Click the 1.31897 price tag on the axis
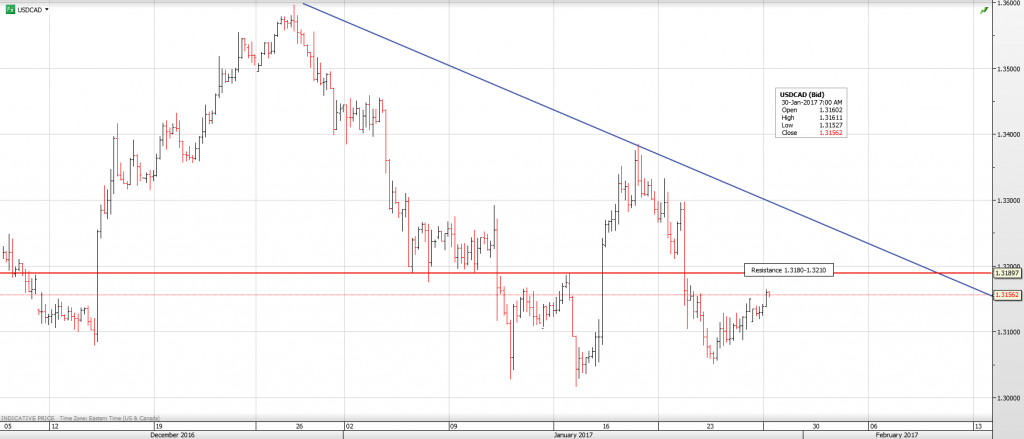 1007,272
